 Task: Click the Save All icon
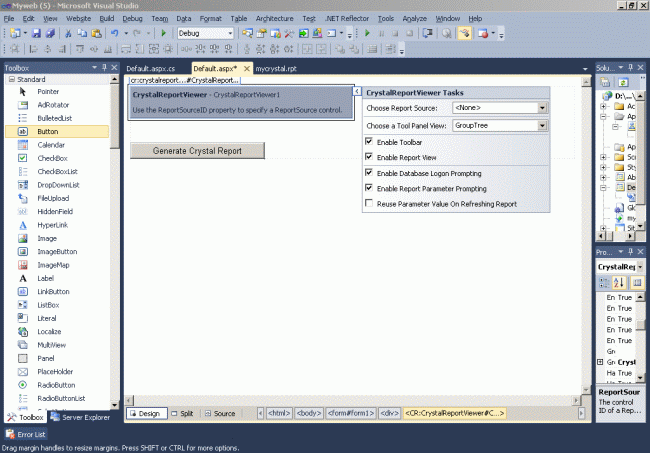[x=50, y=33]
